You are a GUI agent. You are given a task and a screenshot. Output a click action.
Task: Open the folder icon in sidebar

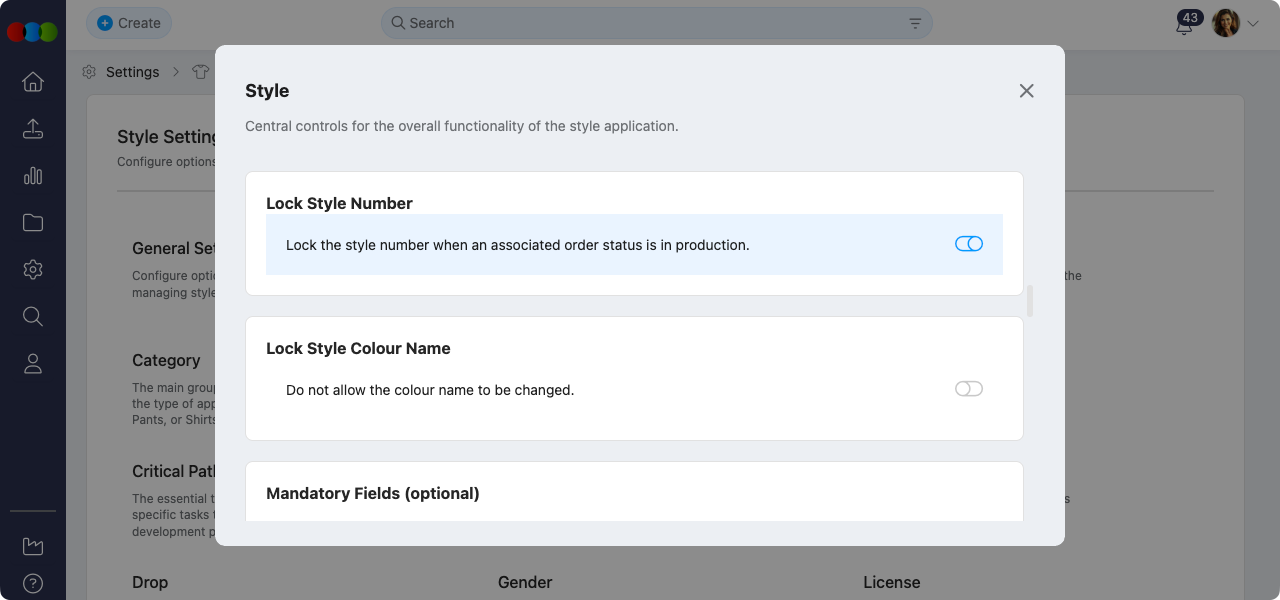33,223
